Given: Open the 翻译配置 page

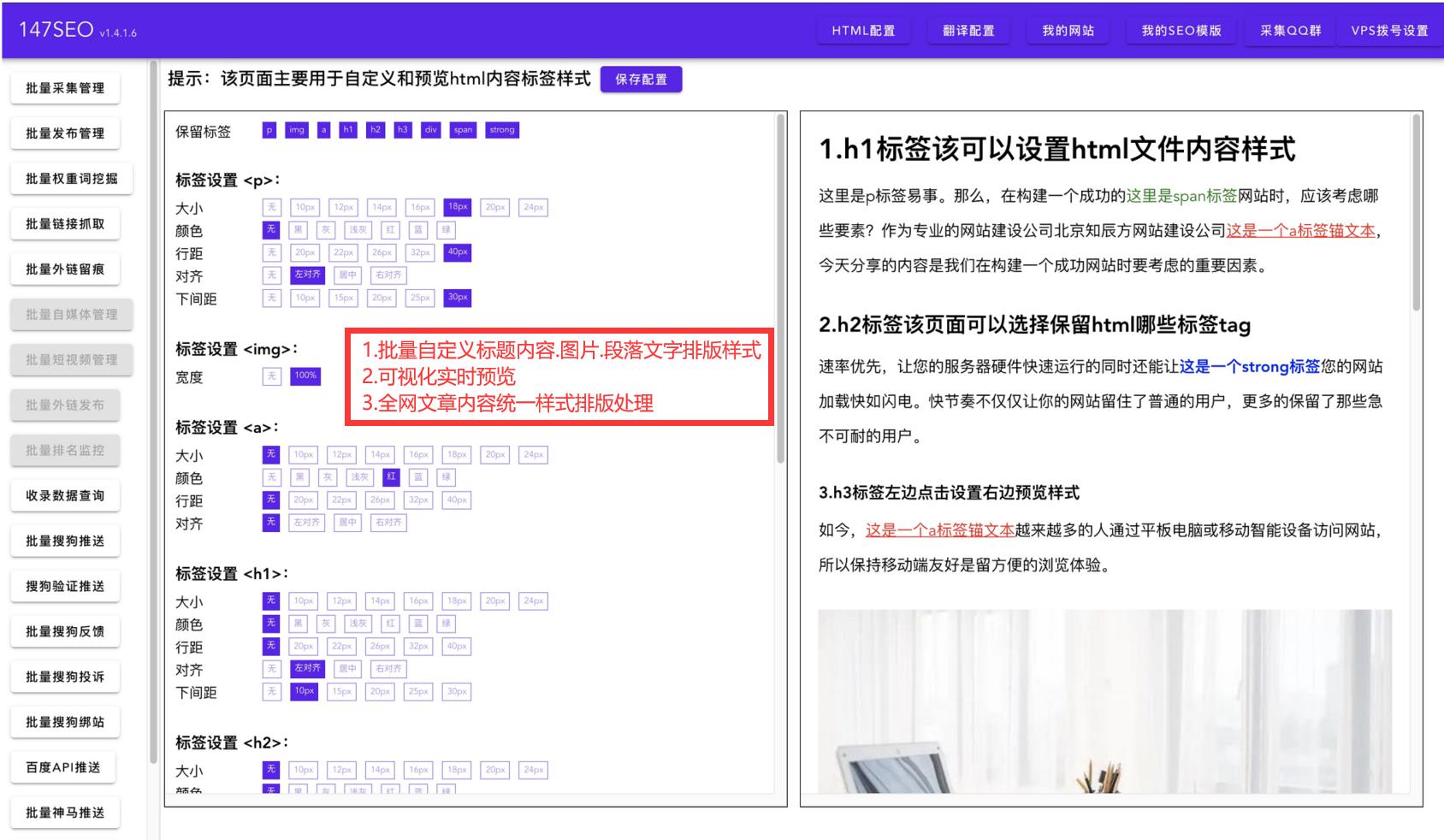Looking at the screenshot, I should point(968,30).
